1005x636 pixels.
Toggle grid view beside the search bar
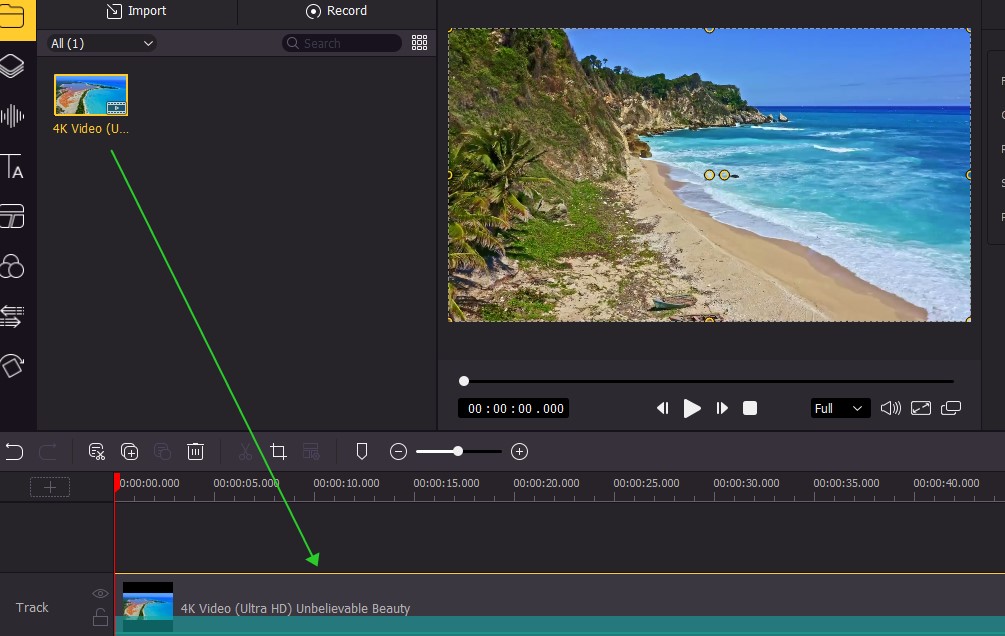pos(419,43)
